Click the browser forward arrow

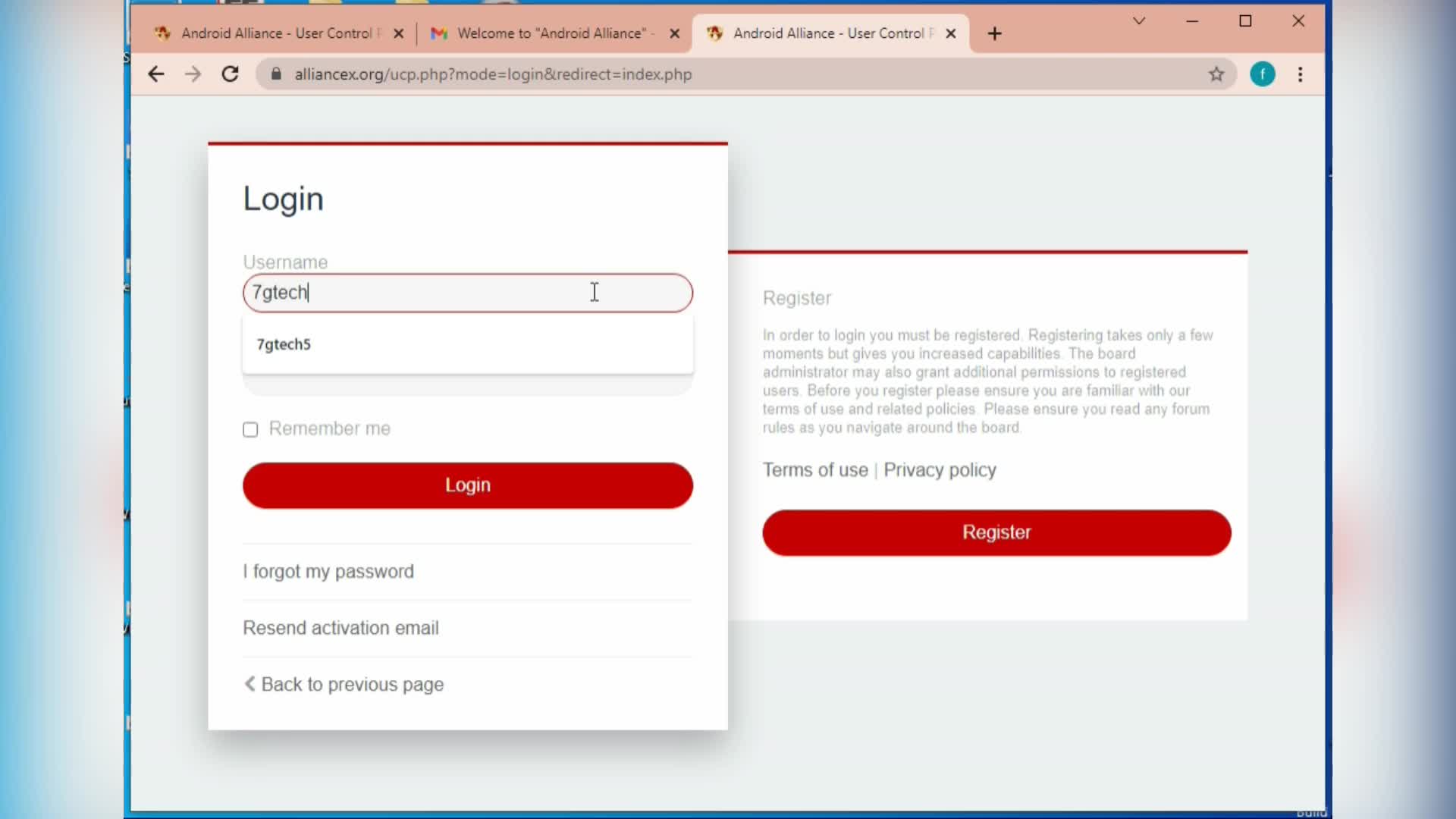(x=193, y=74)
